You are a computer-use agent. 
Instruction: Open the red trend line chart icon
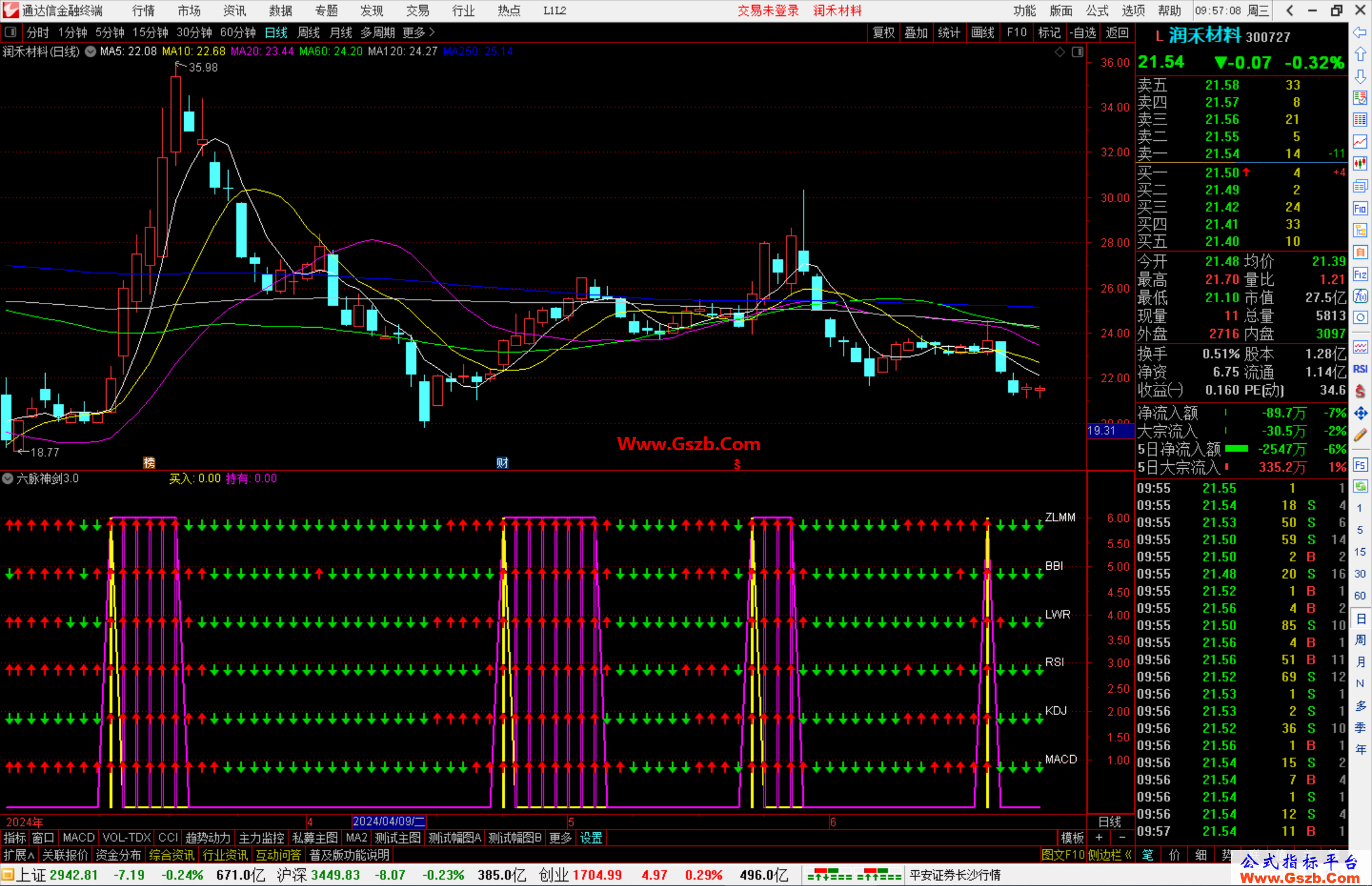pyautogui.click(x=1360, y=142)
